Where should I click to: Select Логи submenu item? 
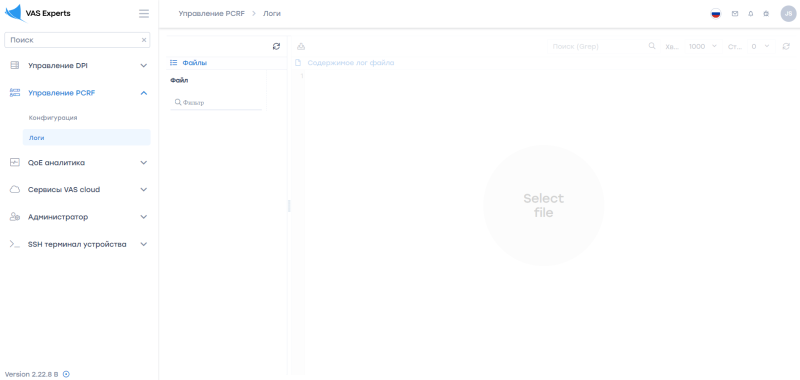pyautogui.click(x=87, y=138)
